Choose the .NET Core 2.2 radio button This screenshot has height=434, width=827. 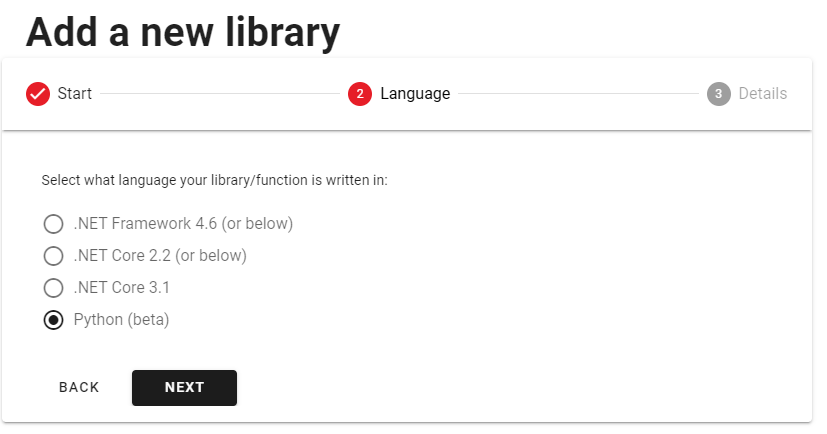pyautogui.click(x=53, y=256)
